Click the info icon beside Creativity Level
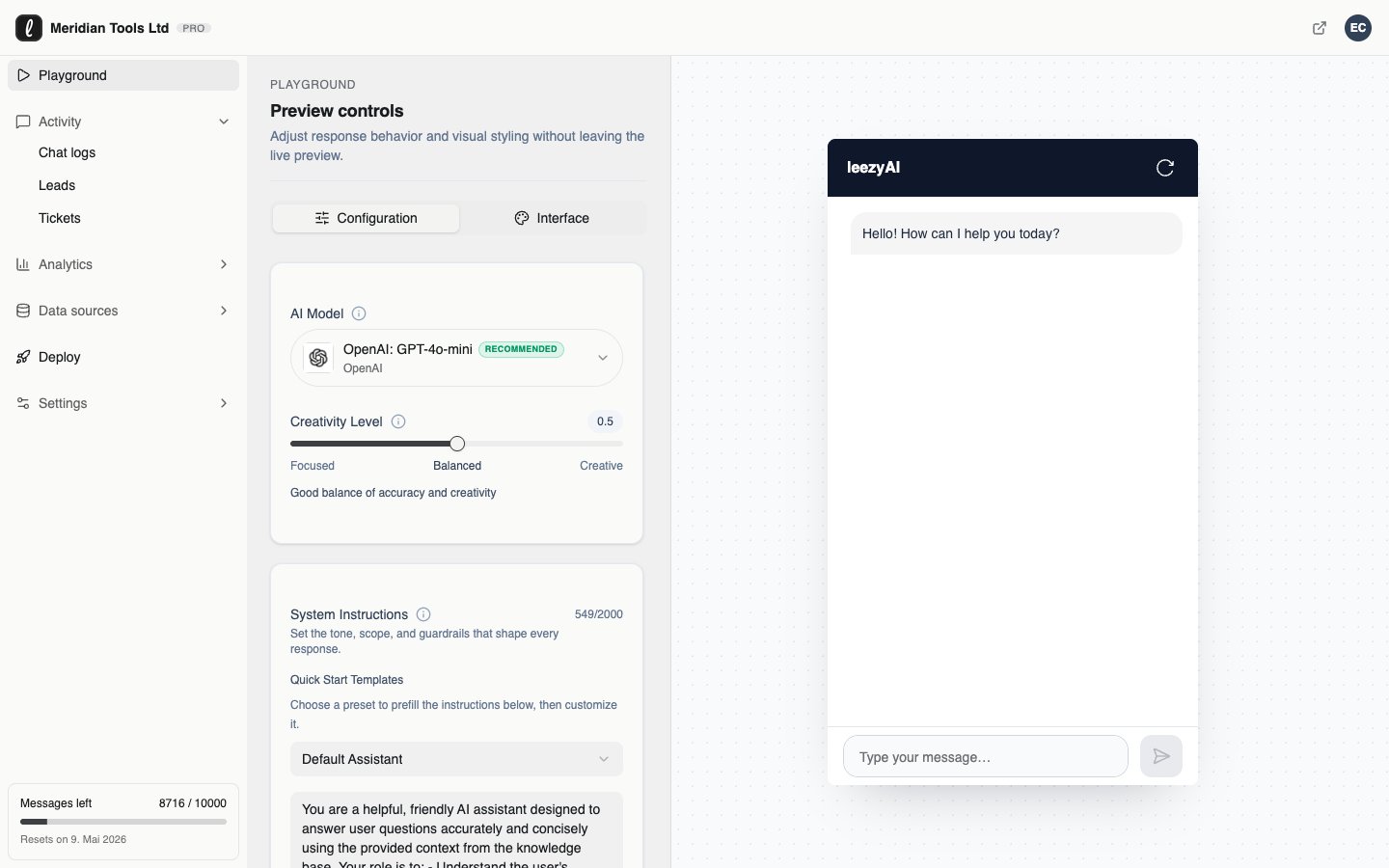Image resolution: width=1389 pixels, height=868 pixels. point(397,421)
